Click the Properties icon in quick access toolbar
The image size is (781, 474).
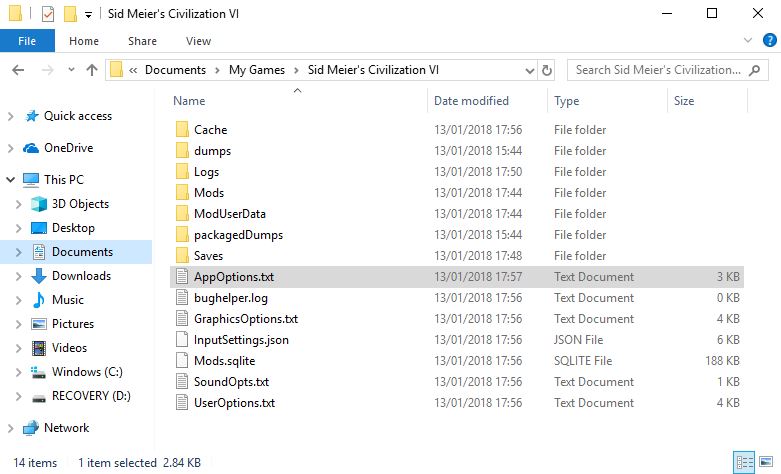(48, 13)
